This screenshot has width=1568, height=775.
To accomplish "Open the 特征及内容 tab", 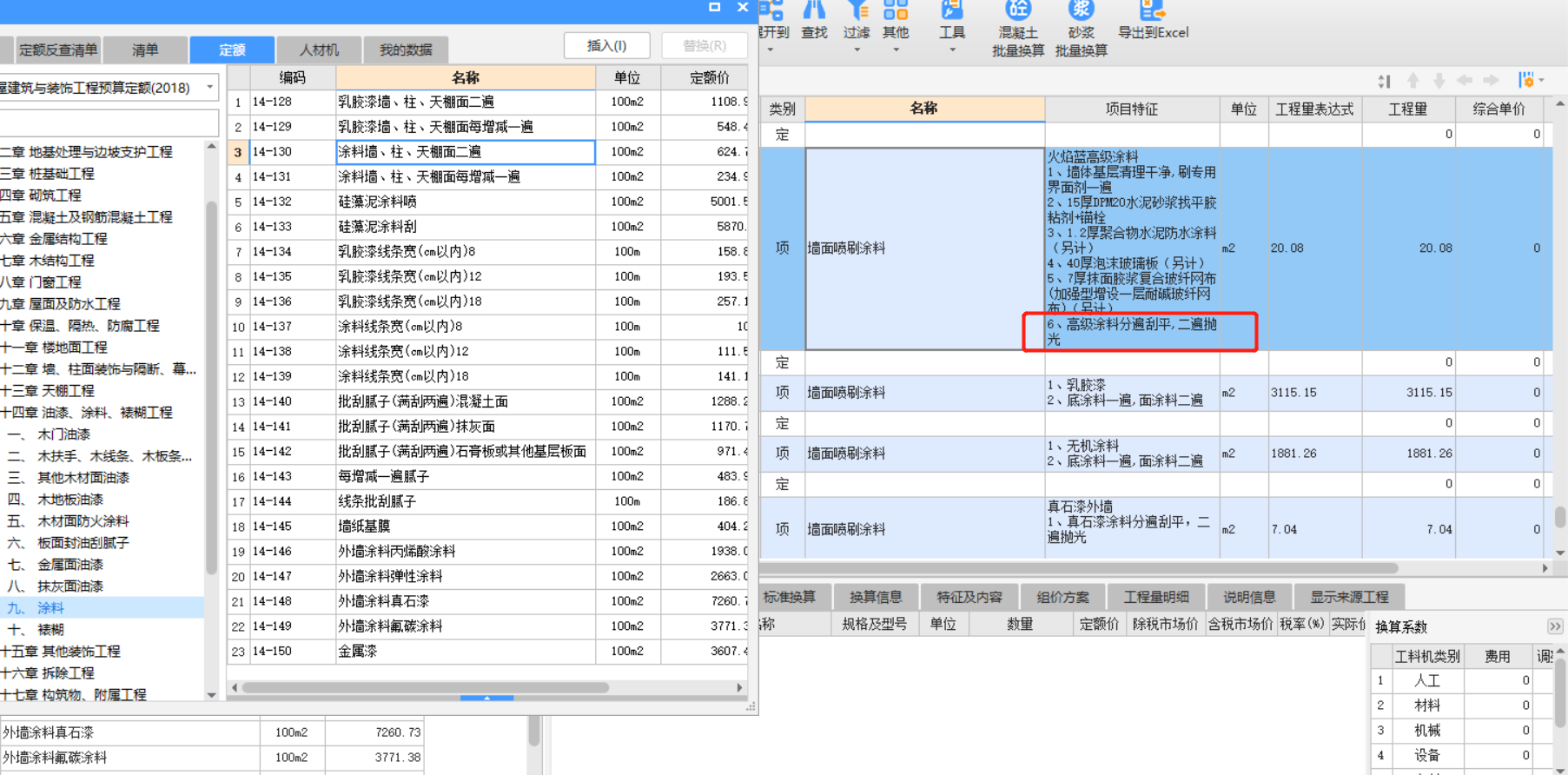I will (969, 597).
